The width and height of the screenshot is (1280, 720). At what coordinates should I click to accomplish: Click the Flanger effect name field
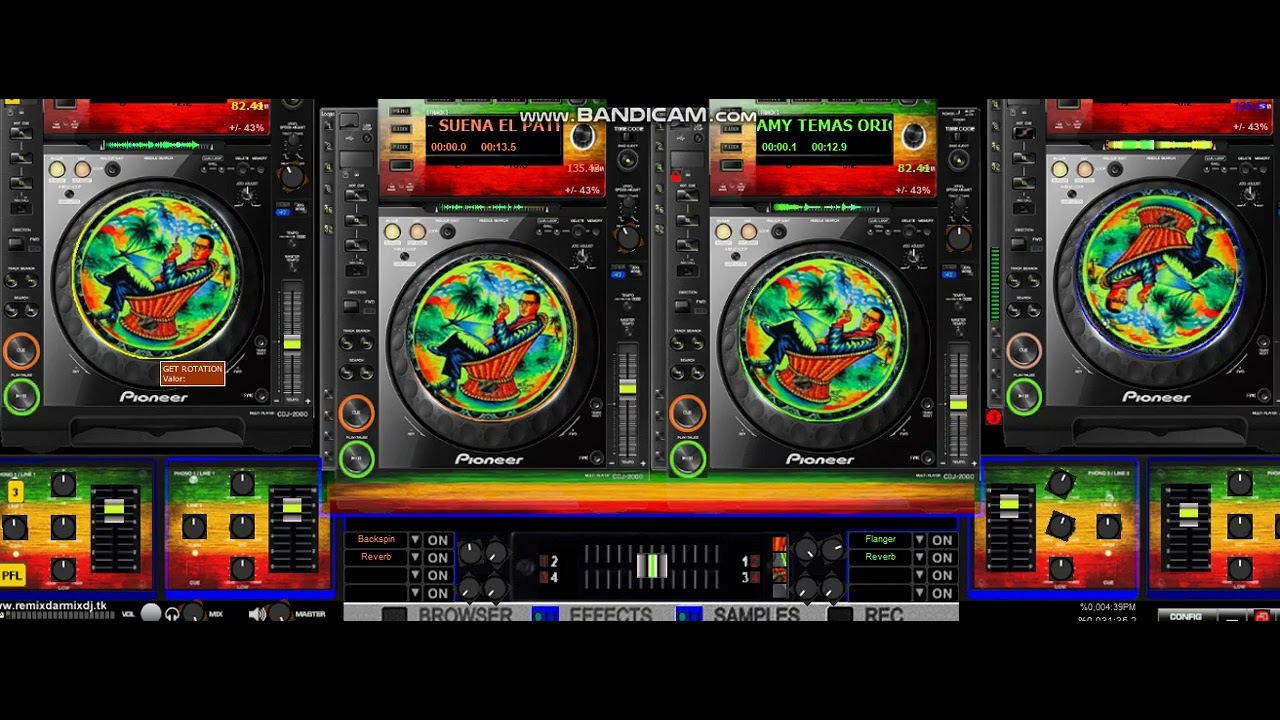pos(881,540)
